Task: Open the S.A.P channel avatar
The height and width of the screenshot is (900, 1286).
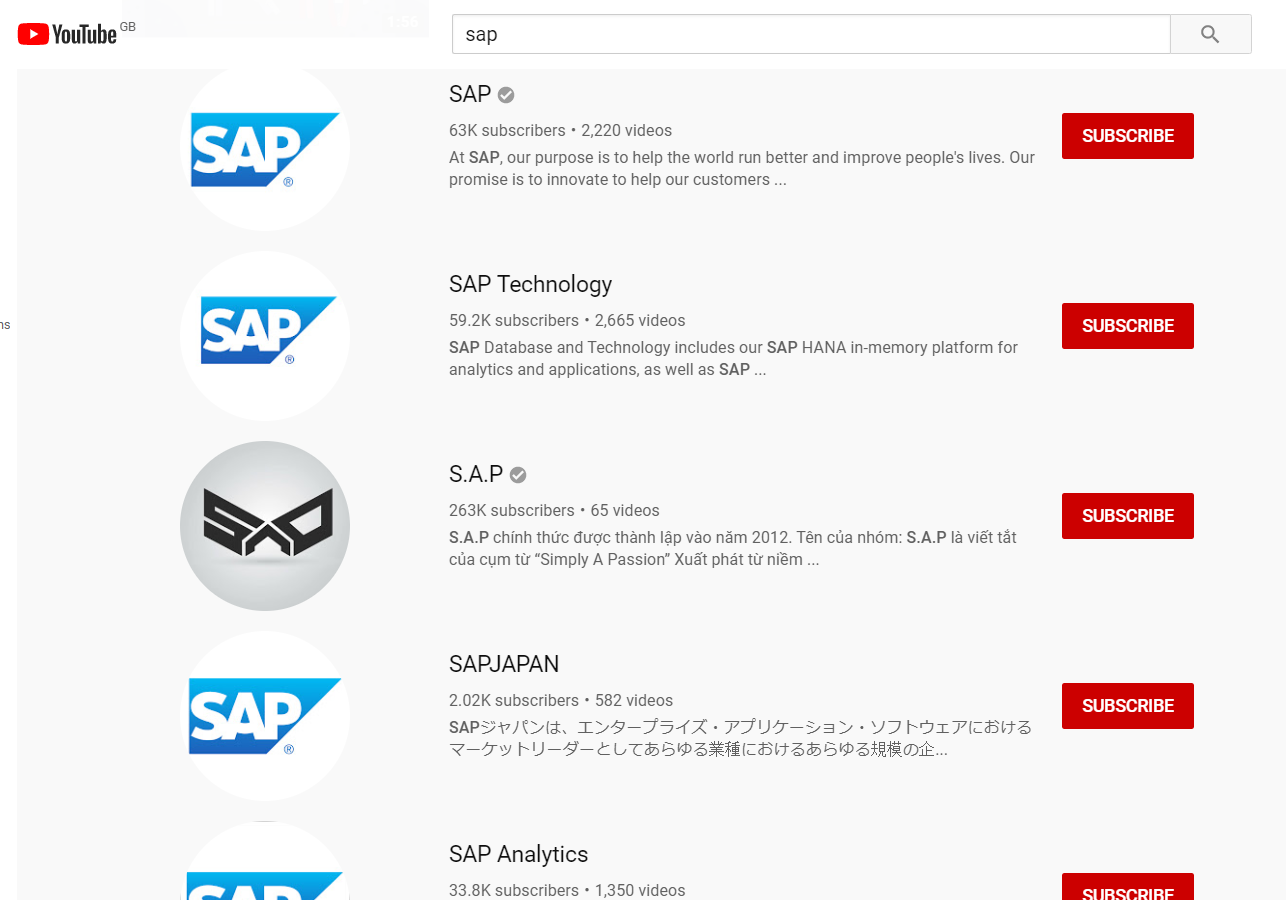Action: [265, 526]
